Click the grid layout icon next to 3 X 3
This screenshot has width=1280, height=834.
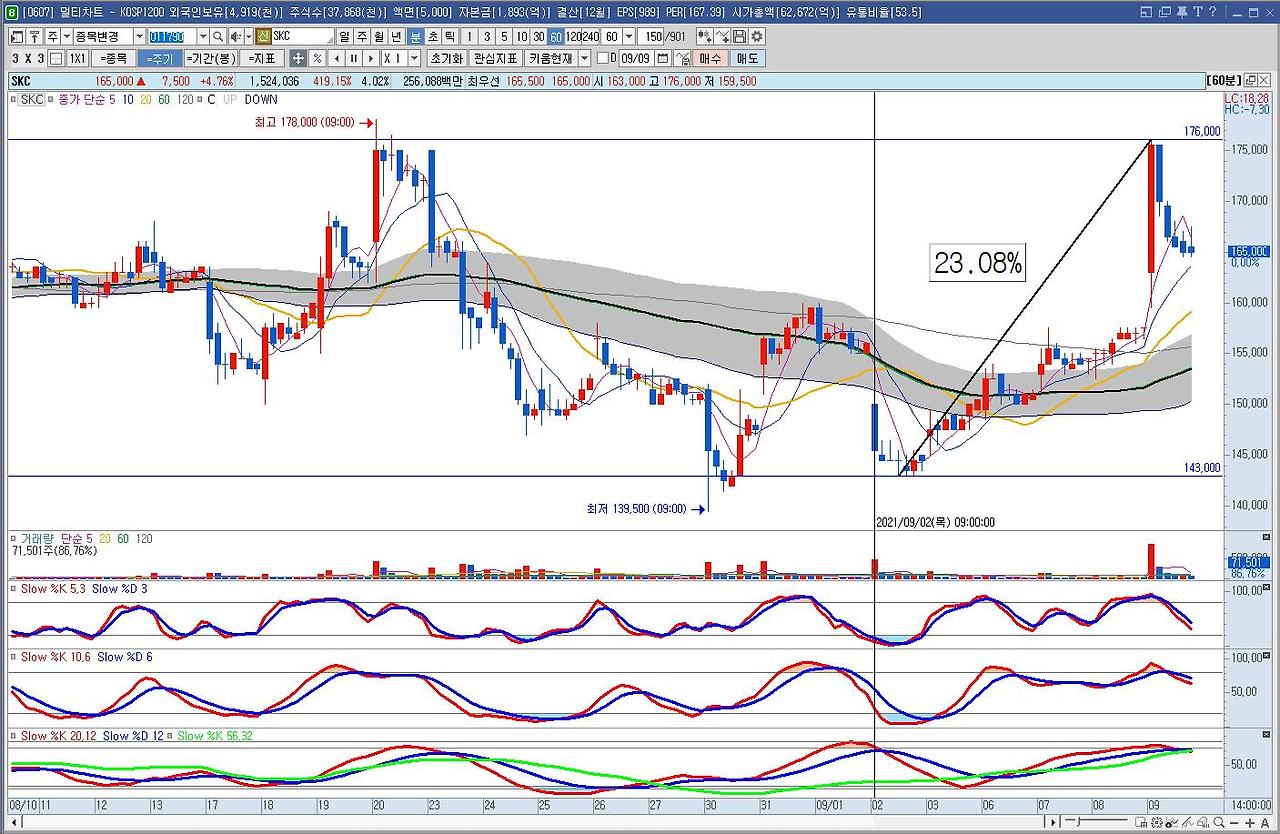56,58
